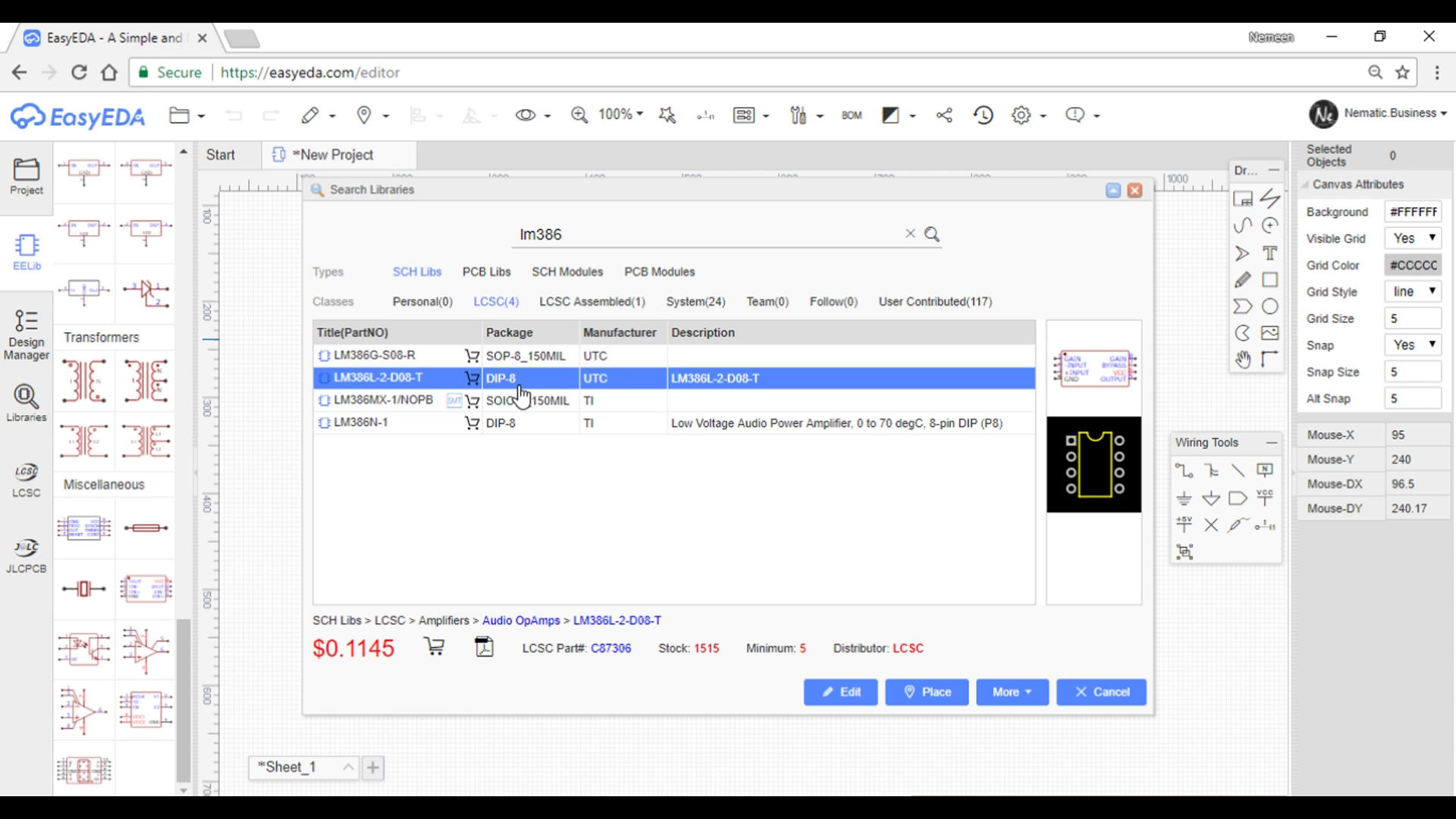
Task: Select the LM386G-S08-R row
Action: pos(674,356)
